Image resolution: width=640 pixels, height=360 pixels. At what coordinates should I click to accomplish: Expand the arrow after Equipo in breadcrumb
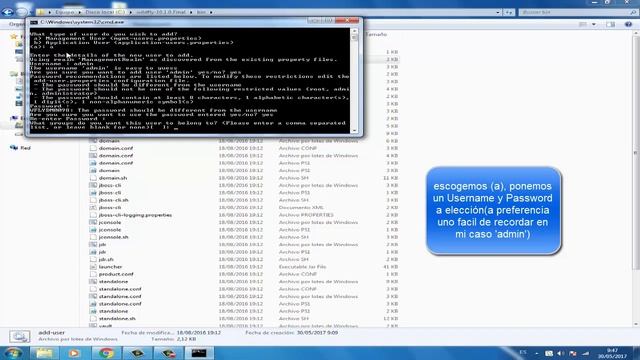(80, 12)
